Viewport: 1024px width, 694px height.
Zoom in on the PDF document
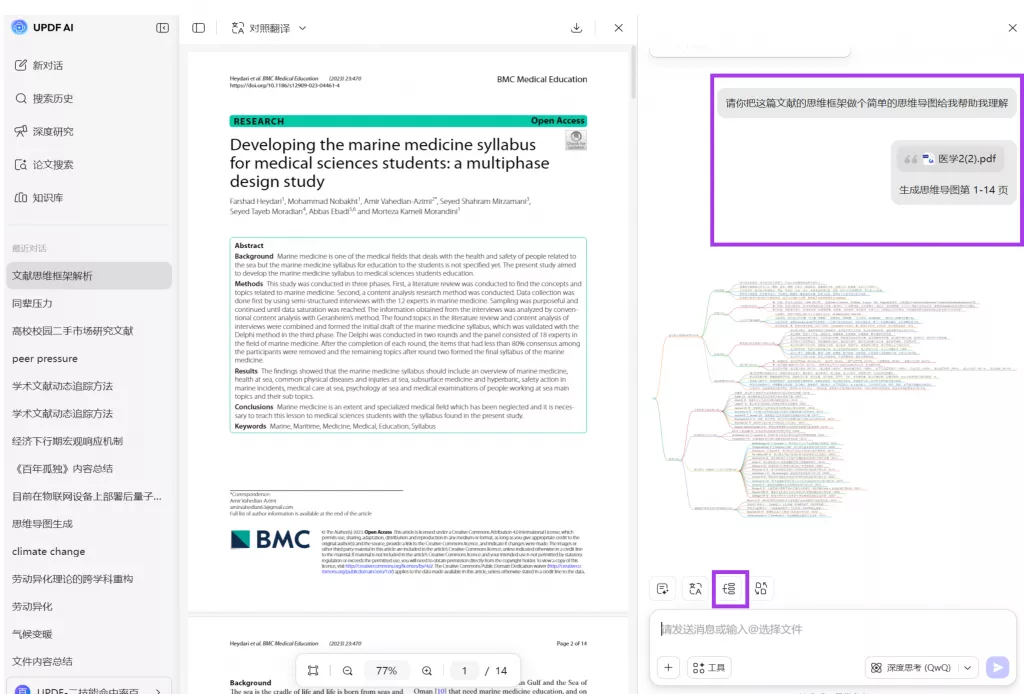click(427, 671)
